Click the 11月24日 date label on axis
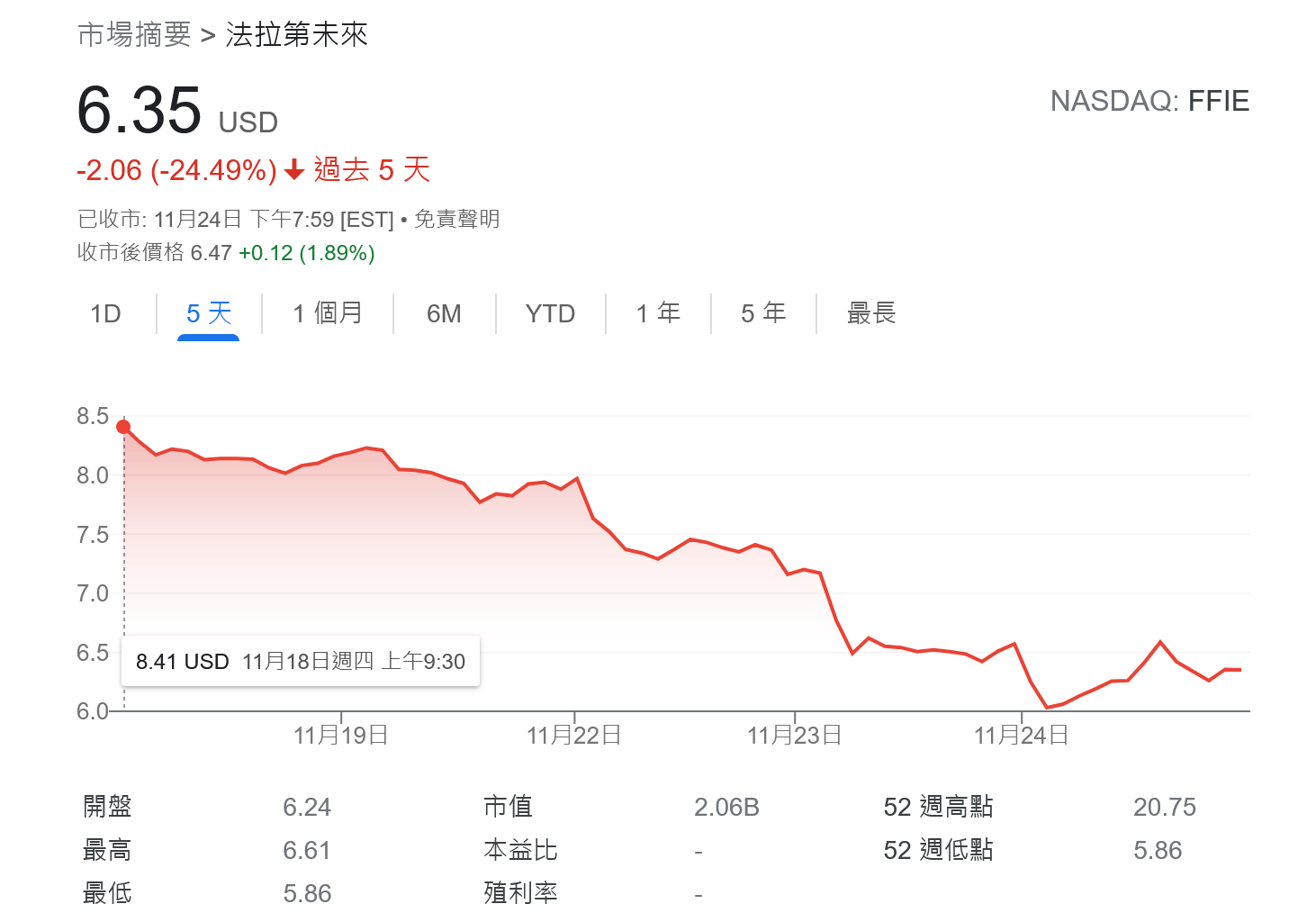The height and width of the screenshot is (922, 1316). coord(1021,736)
